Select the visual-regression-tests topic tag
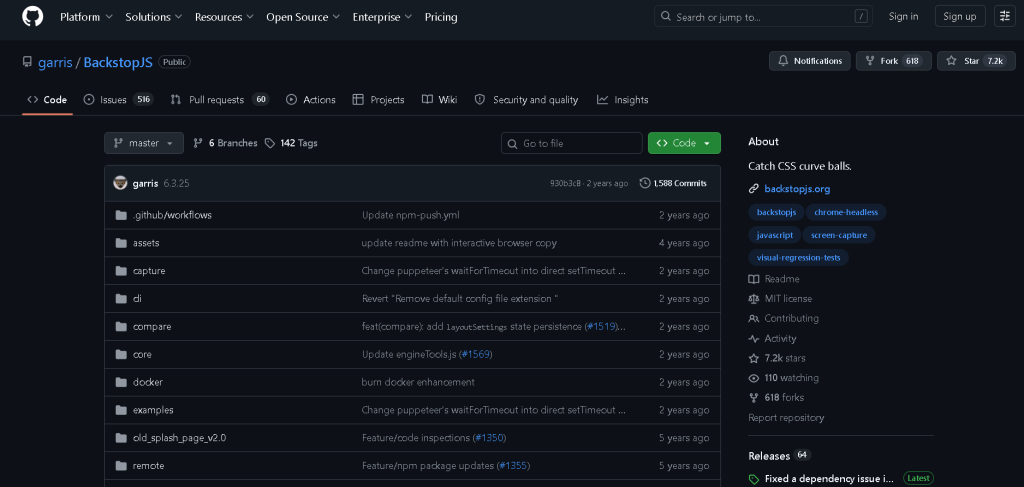 pos(798,257)
